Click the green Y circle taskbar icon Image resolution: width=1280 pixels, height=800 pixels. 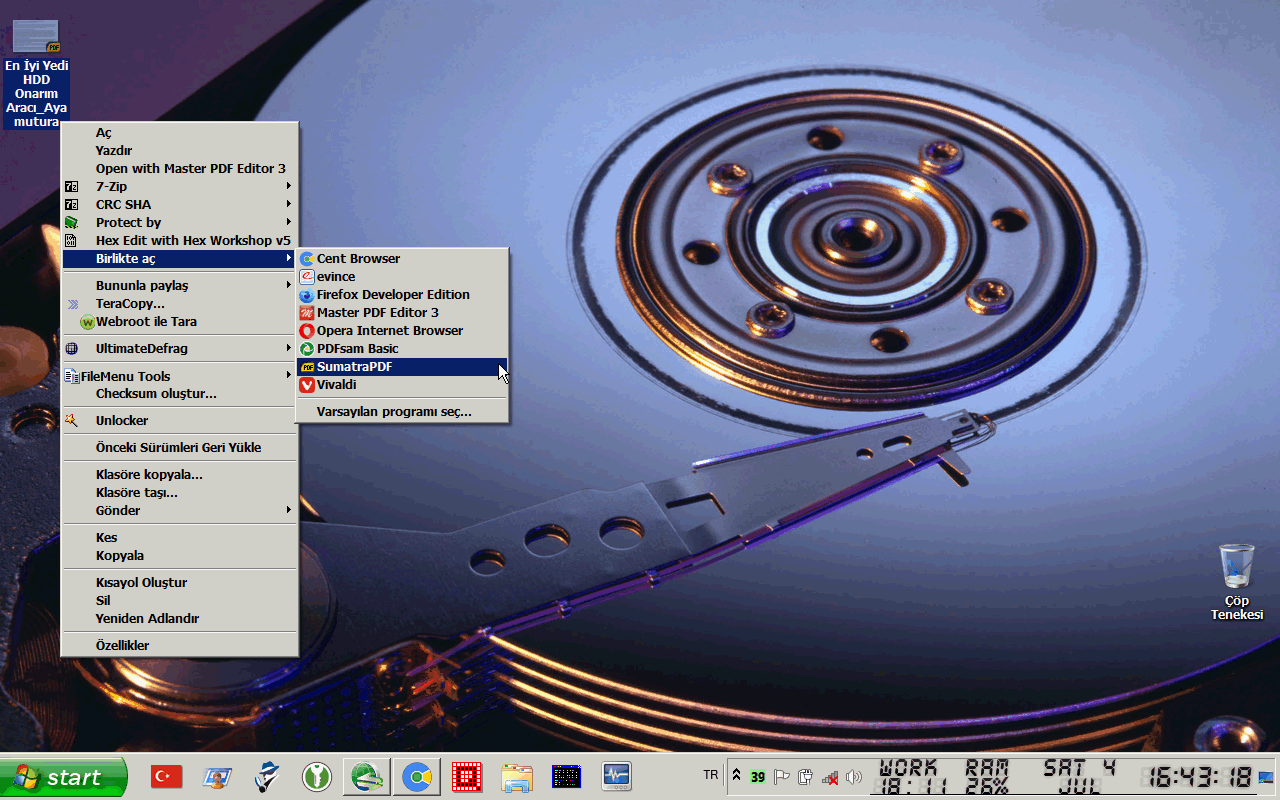pos(316,776)
